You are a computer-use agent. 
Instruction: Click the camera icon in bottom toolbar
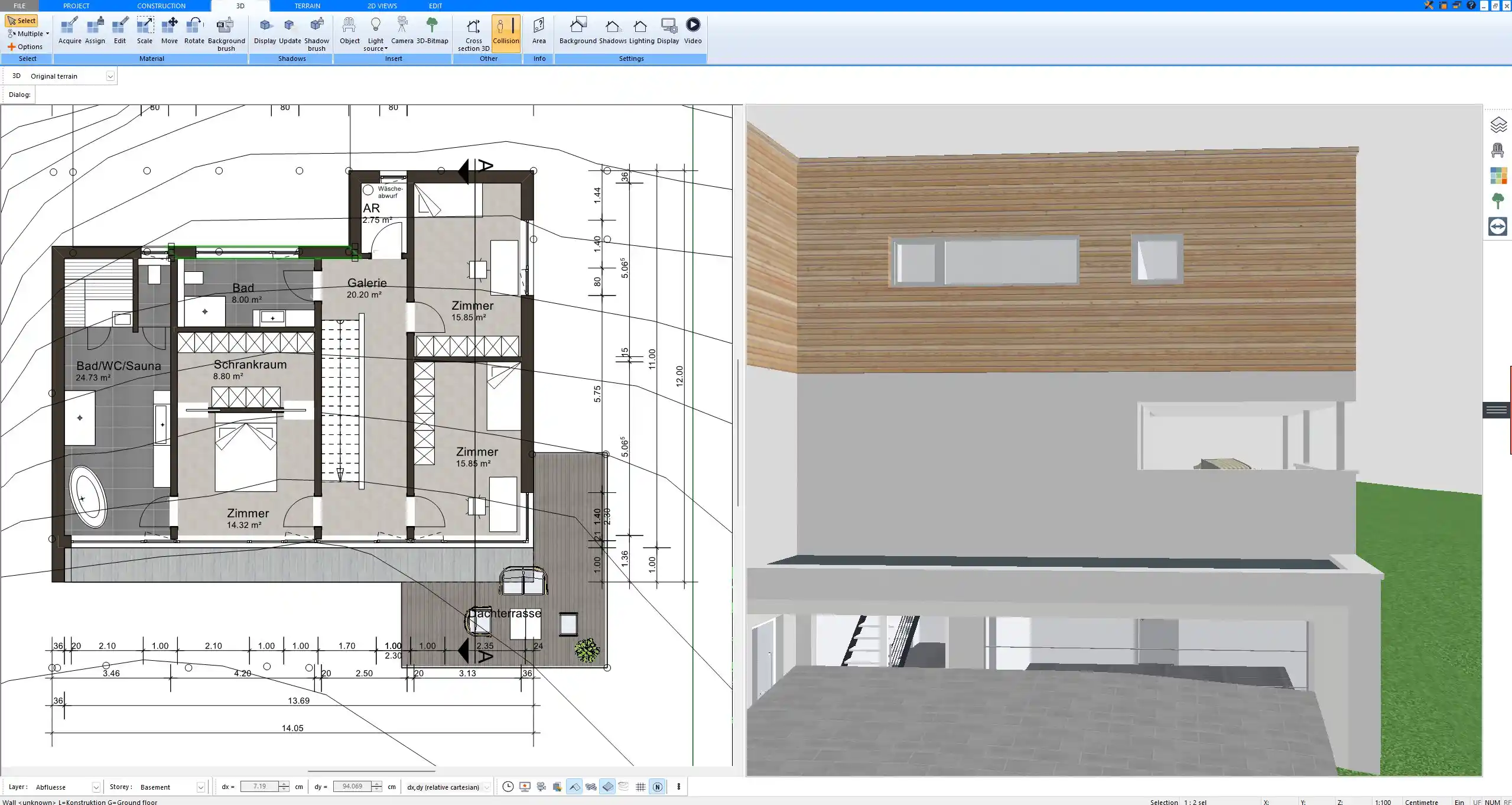click(x=541, y=787)
